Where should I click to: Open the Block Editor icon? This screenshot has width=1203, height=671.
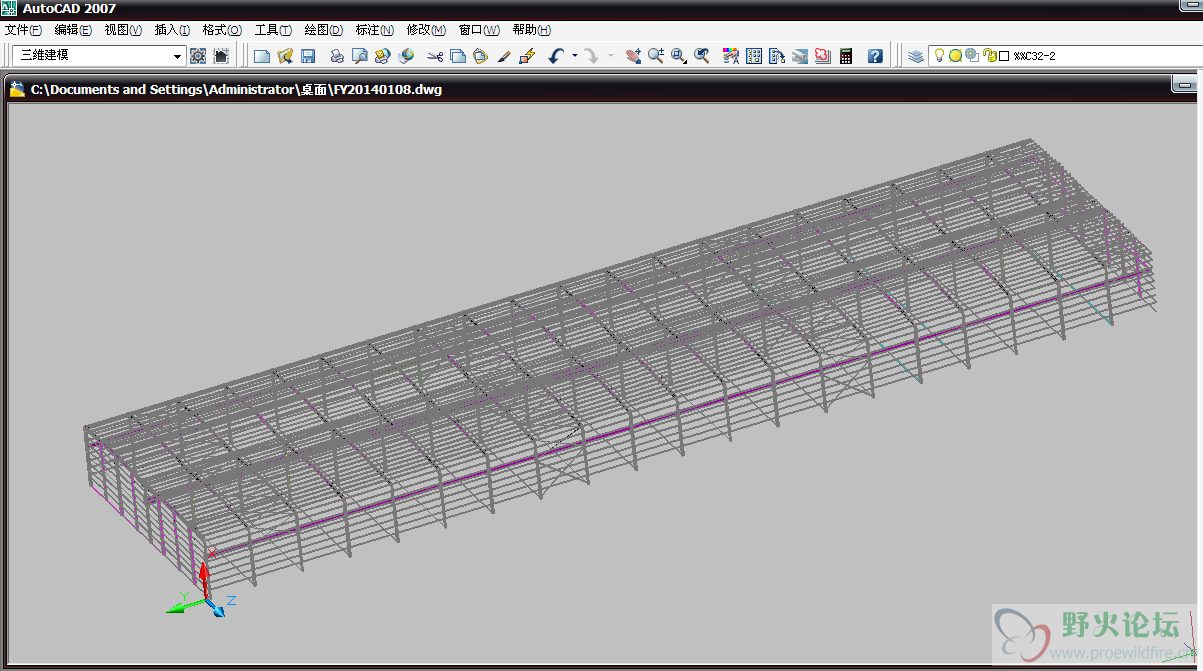(x=528, y=56)
